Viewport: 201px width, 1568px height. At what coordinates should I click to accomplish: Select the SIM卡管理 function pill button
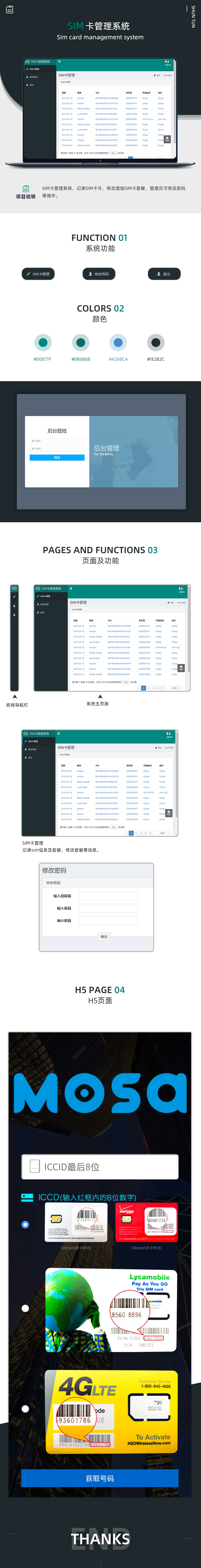click(38, 274)
